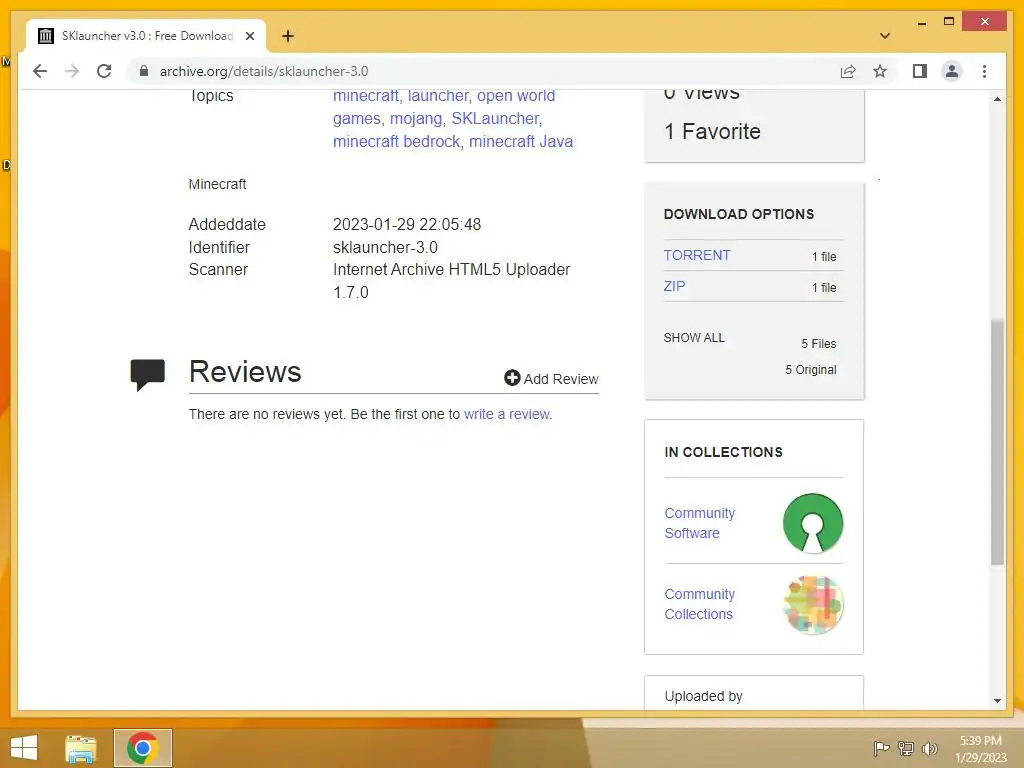Image resolution: width=1024 pixels, height=768 pixels.
Task: Open the browser side panel icon
Action: pos(920,71)
